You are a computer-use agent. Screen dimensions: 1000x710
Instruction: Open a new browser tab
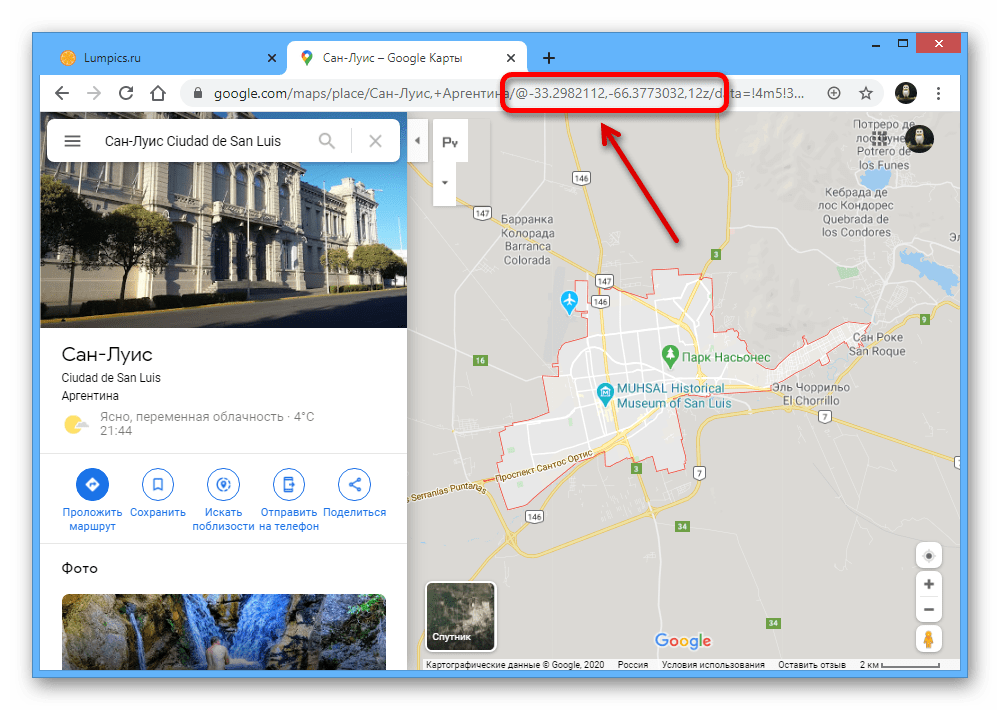pyautogui.click(x=549, y=58)
